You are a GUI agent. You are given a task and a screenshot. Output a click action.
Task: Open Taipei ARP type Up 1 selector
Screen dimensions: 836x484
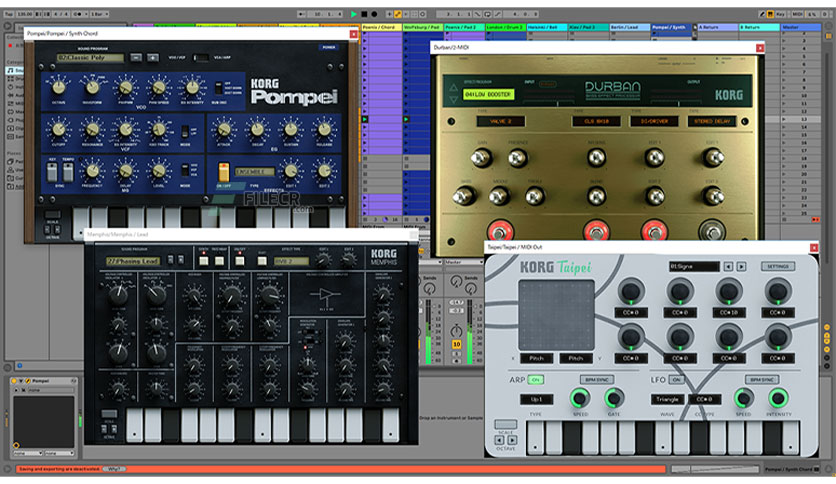click(536, 399)
